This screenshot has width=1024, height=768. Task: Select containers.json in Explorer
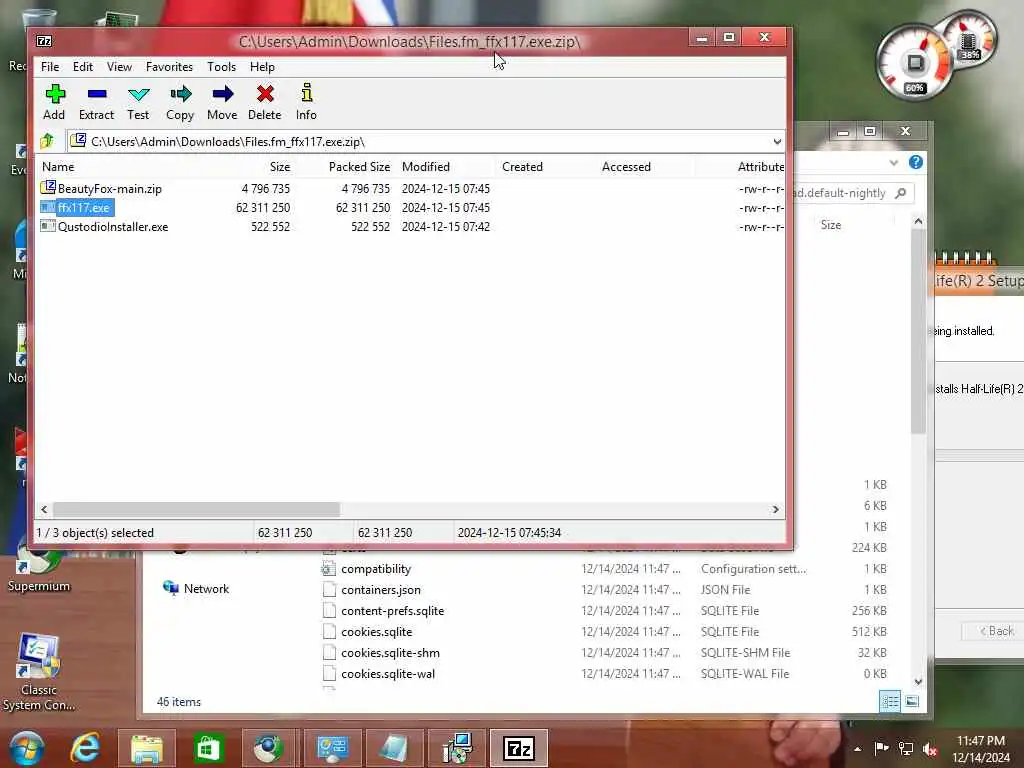click(x=381, y=590)
